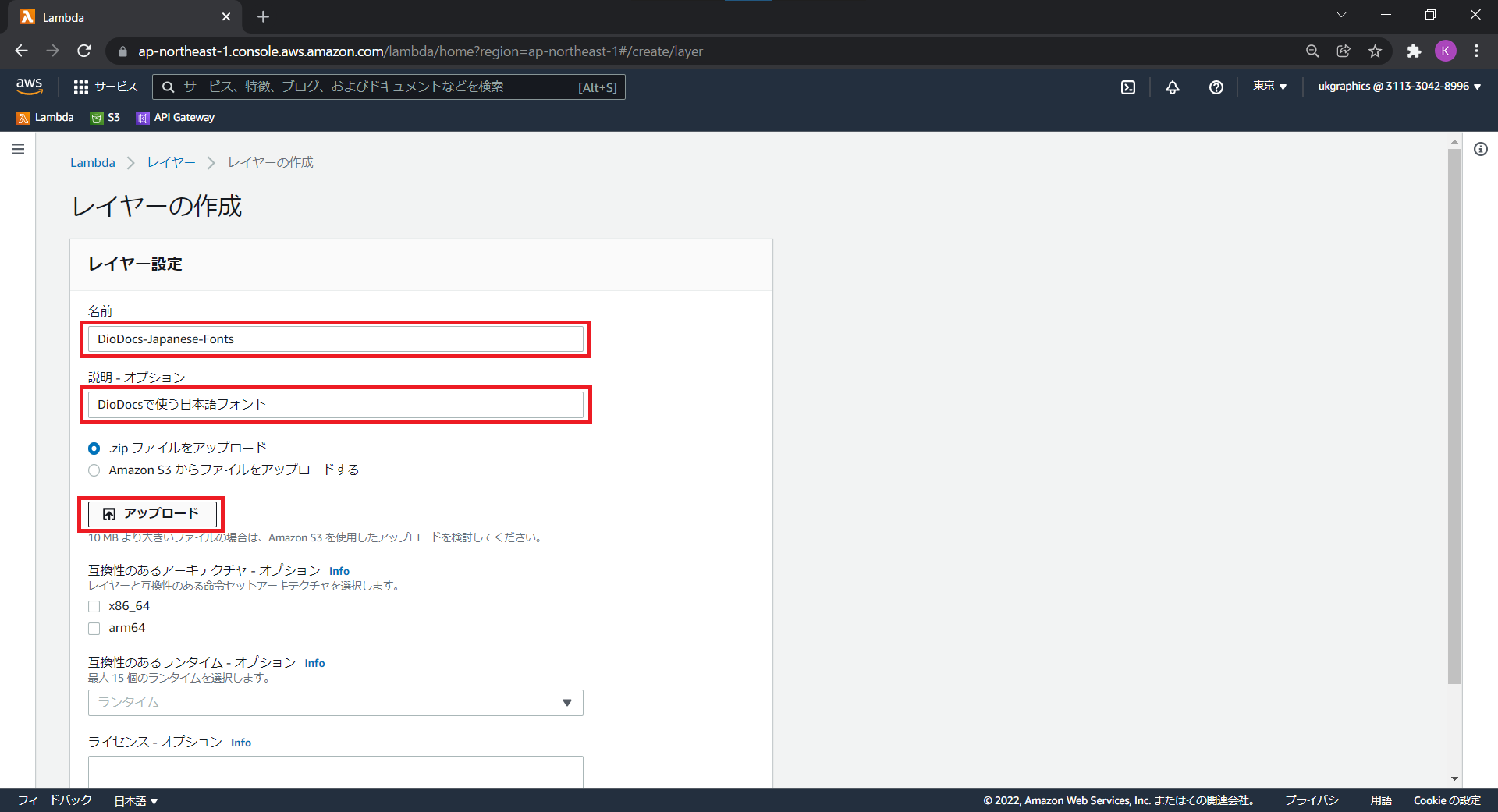Click the layer name input field
1498x812 pixels.
[335, 339]
